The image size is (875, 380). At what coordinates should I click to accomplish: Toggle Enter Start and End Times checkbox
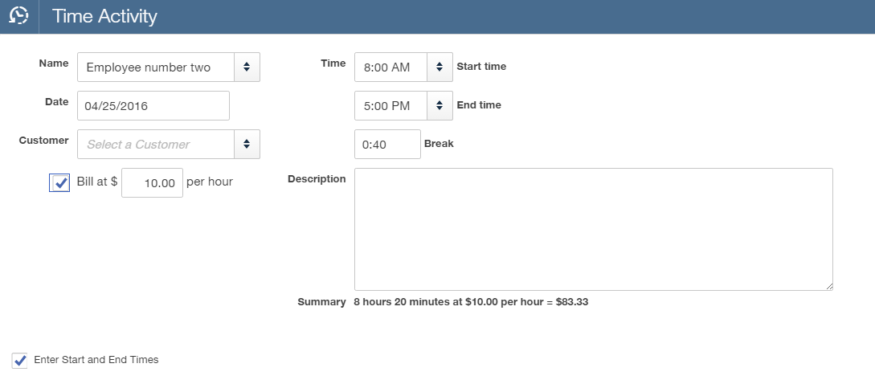pyautogui.click(x=20, y=360)
